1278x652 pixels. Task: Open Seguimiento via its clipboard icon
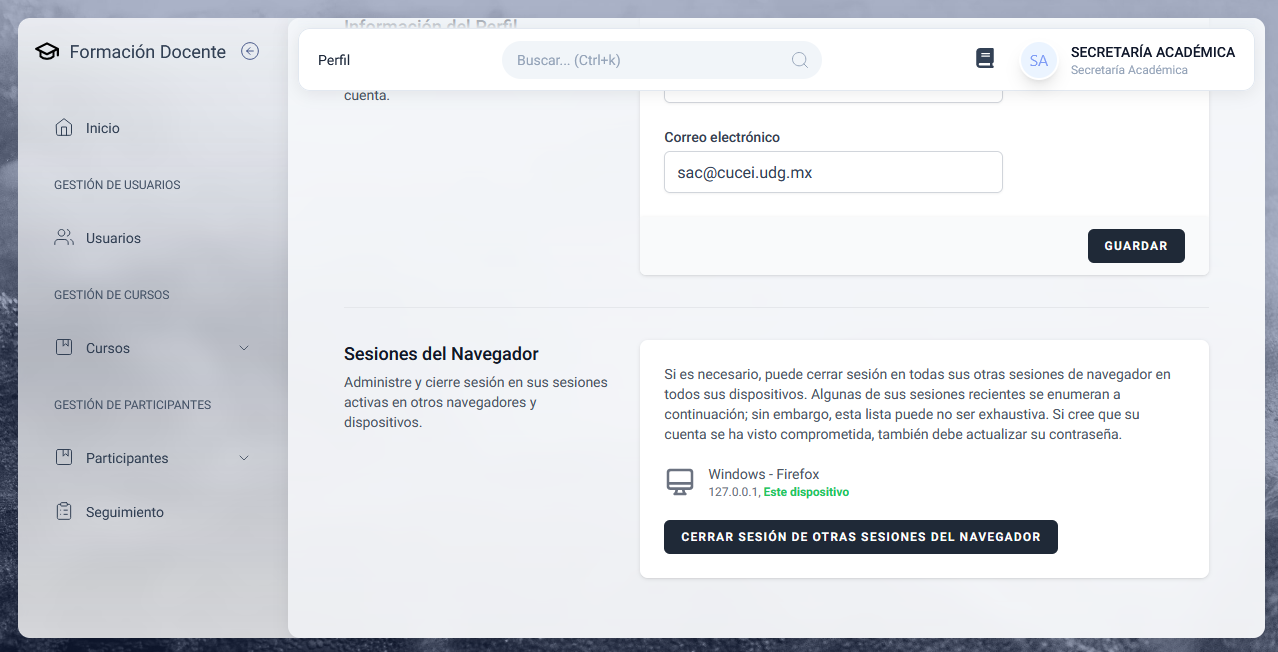click(64, 512)
